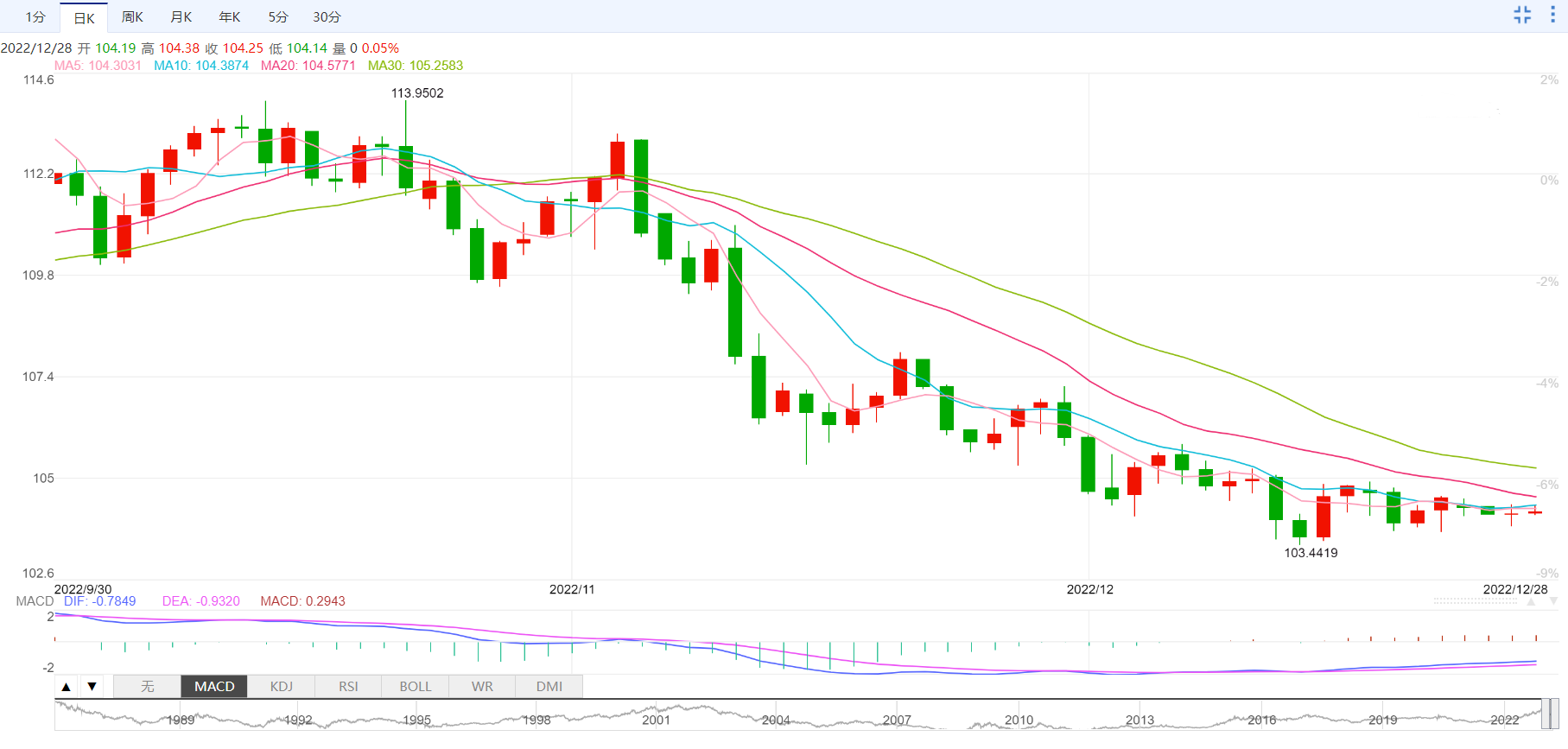This screenshot has height=749, width=1568.
Task: Enable the BOLL indicator
Action: tap(416, 687)
